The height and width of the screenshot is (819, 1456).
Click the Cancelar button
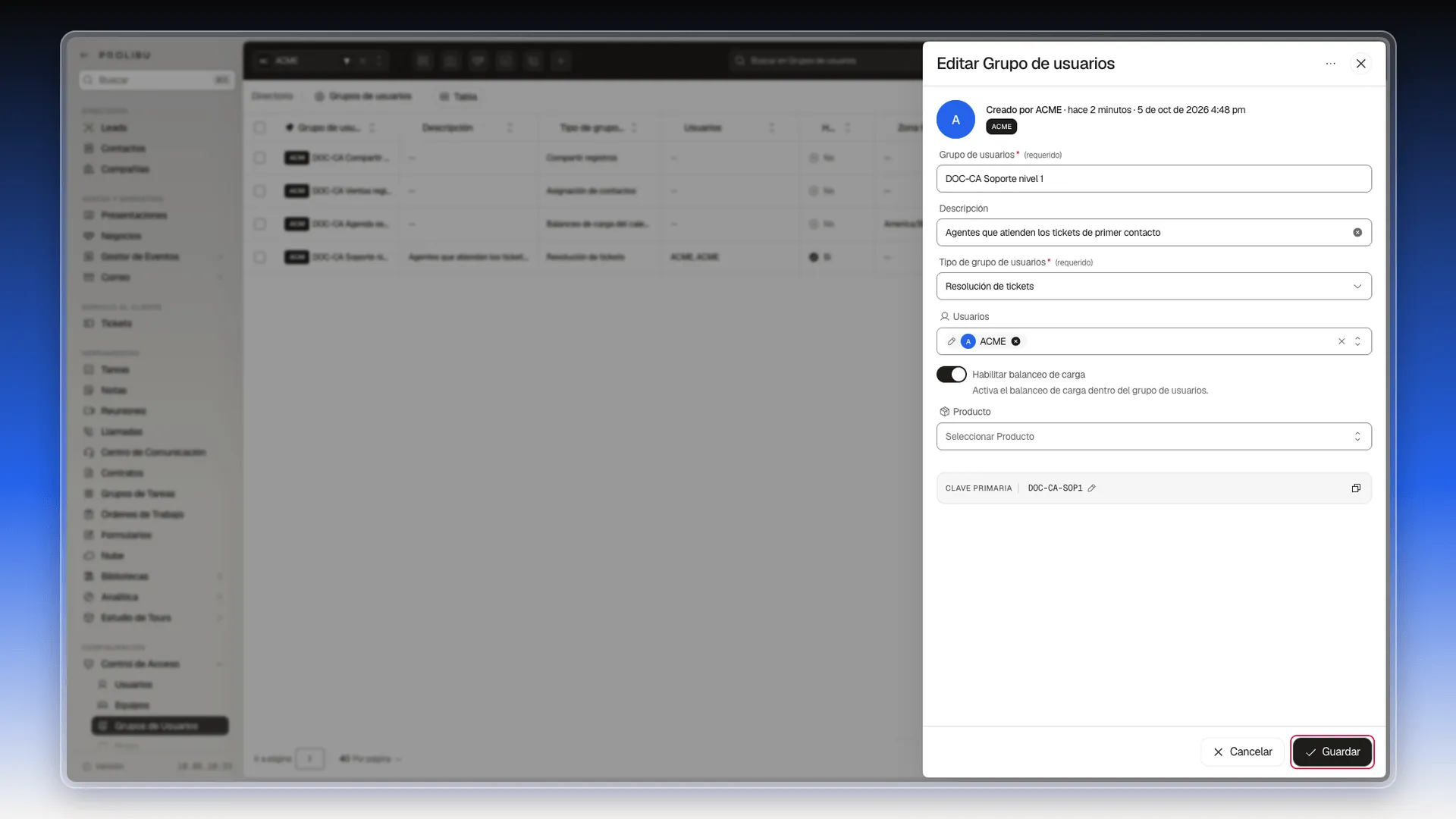[1242, 752]
